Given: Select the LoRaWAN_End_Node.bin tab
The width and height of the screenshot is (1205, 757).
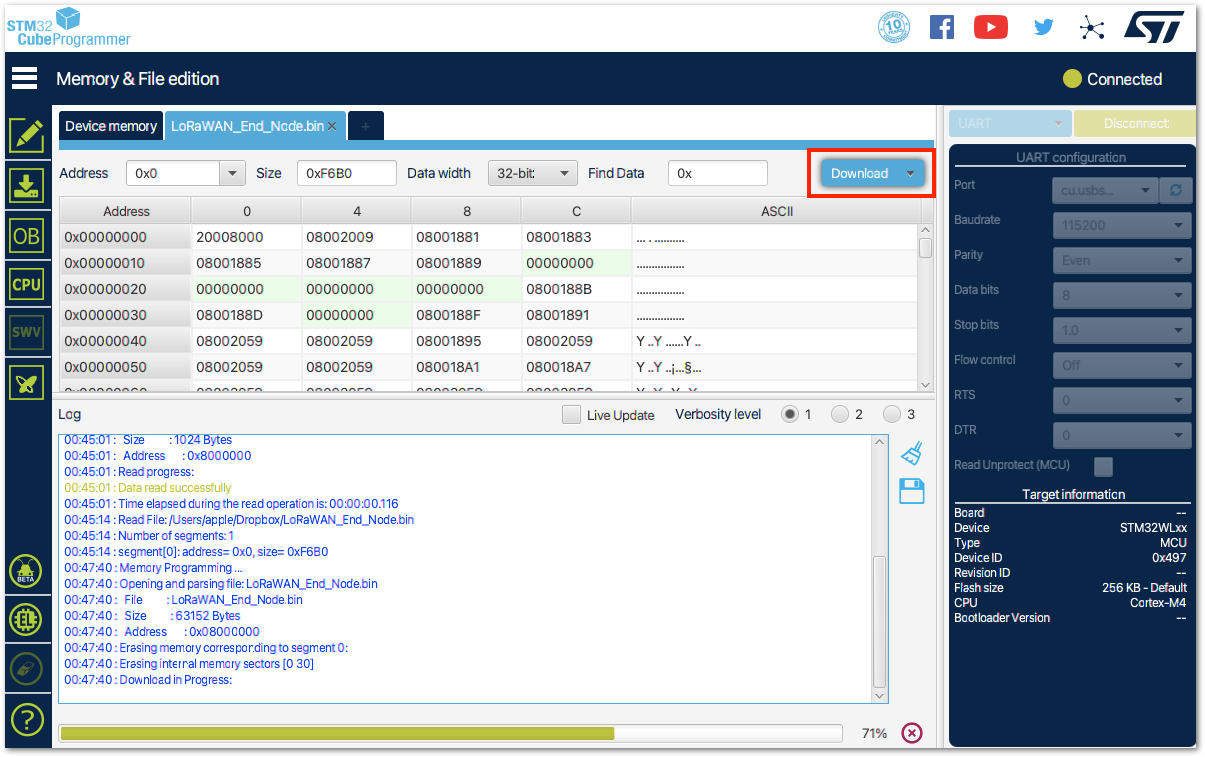Looking at the screenshot, I should (x=247, y=126).
